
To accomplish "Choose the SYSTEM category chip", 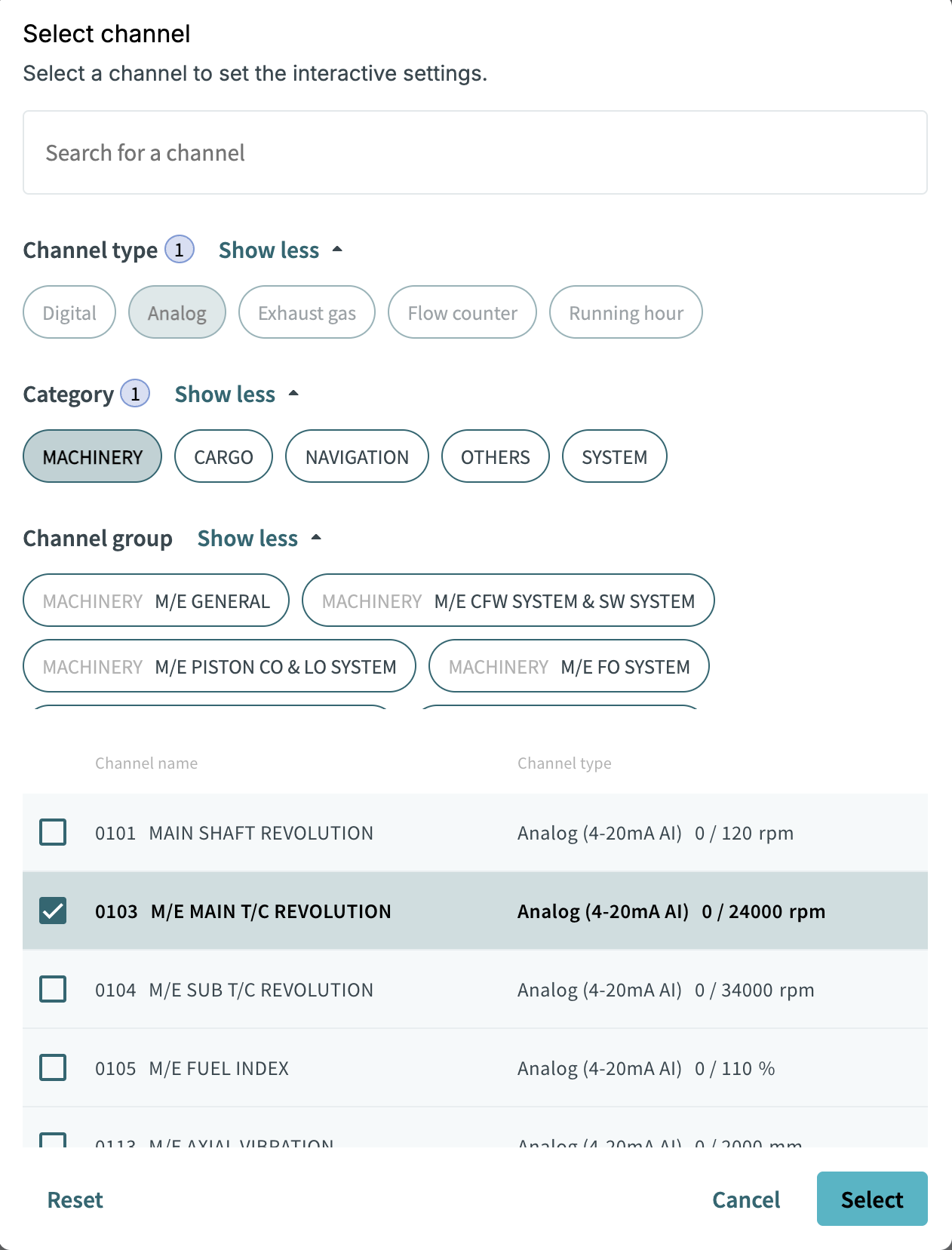I will coord(615,456).
